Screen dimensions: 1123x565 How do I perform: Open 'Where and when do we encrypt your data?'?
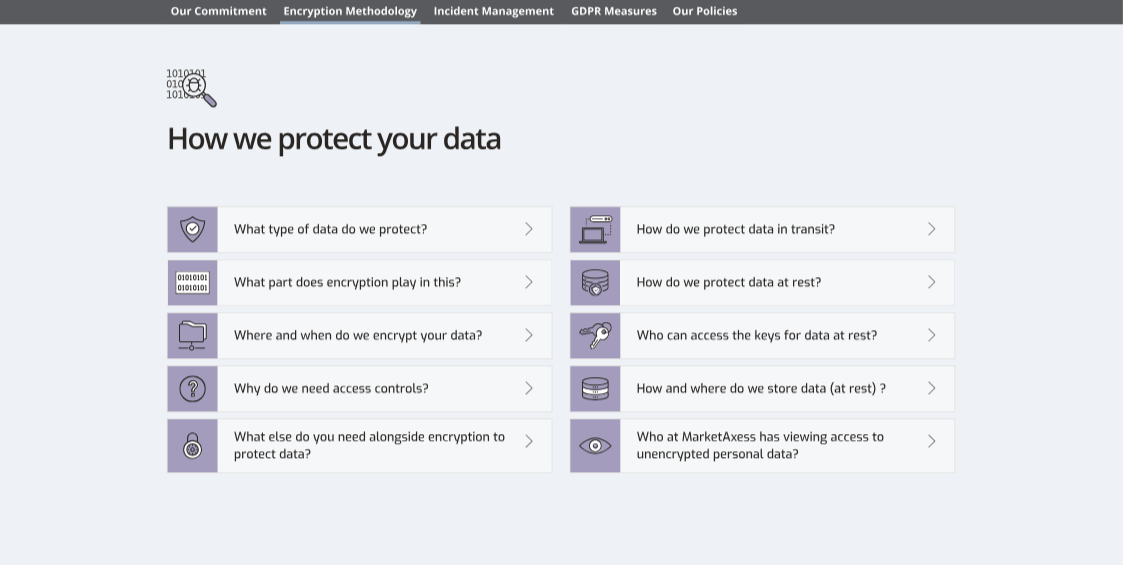click(x=357, y=335)
